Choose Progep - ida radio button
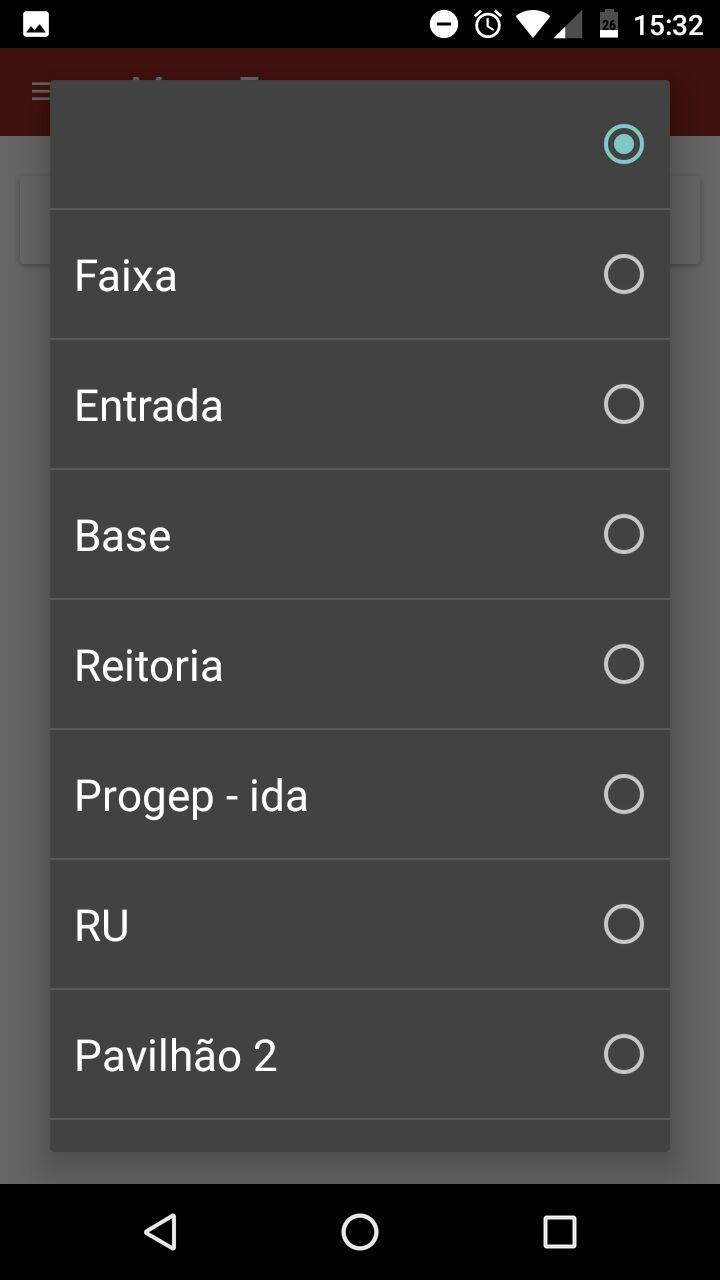720x1280 pixels. pyautogui.click(x=623, y=794)
